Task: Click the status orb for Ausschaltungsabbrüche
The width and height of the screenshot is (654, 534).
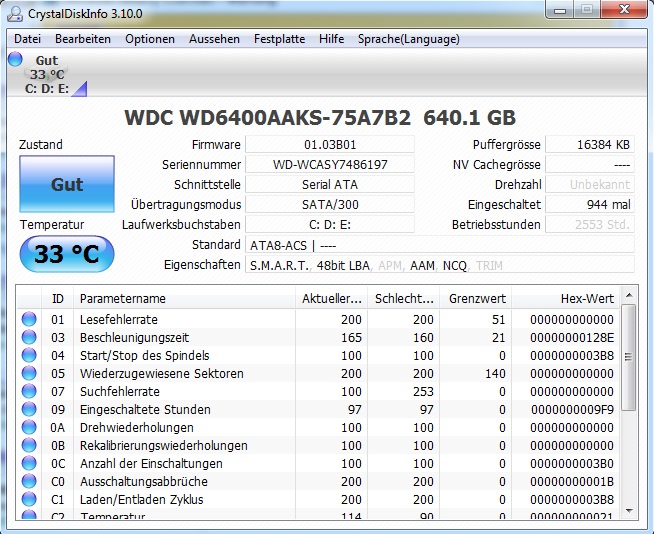Action: (x=29, y=481)
